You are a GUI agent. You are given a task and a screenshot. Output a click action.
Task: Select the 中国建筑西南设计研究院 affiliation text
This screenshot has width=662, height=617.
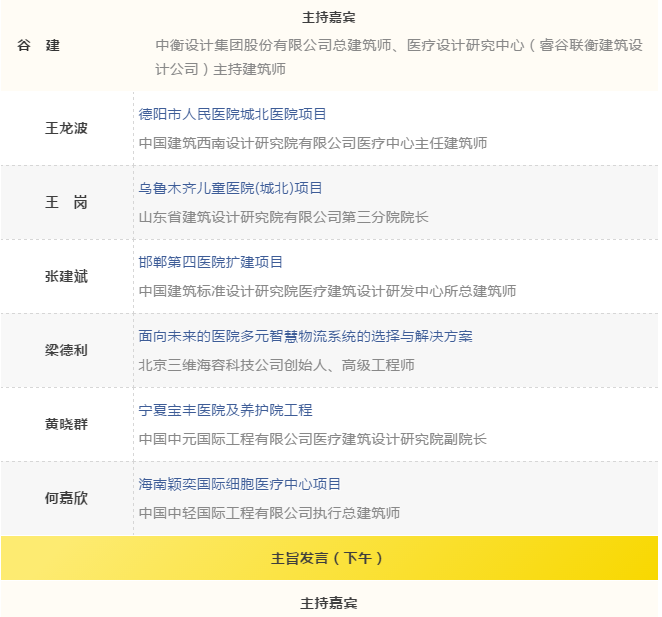pos(313,143)
